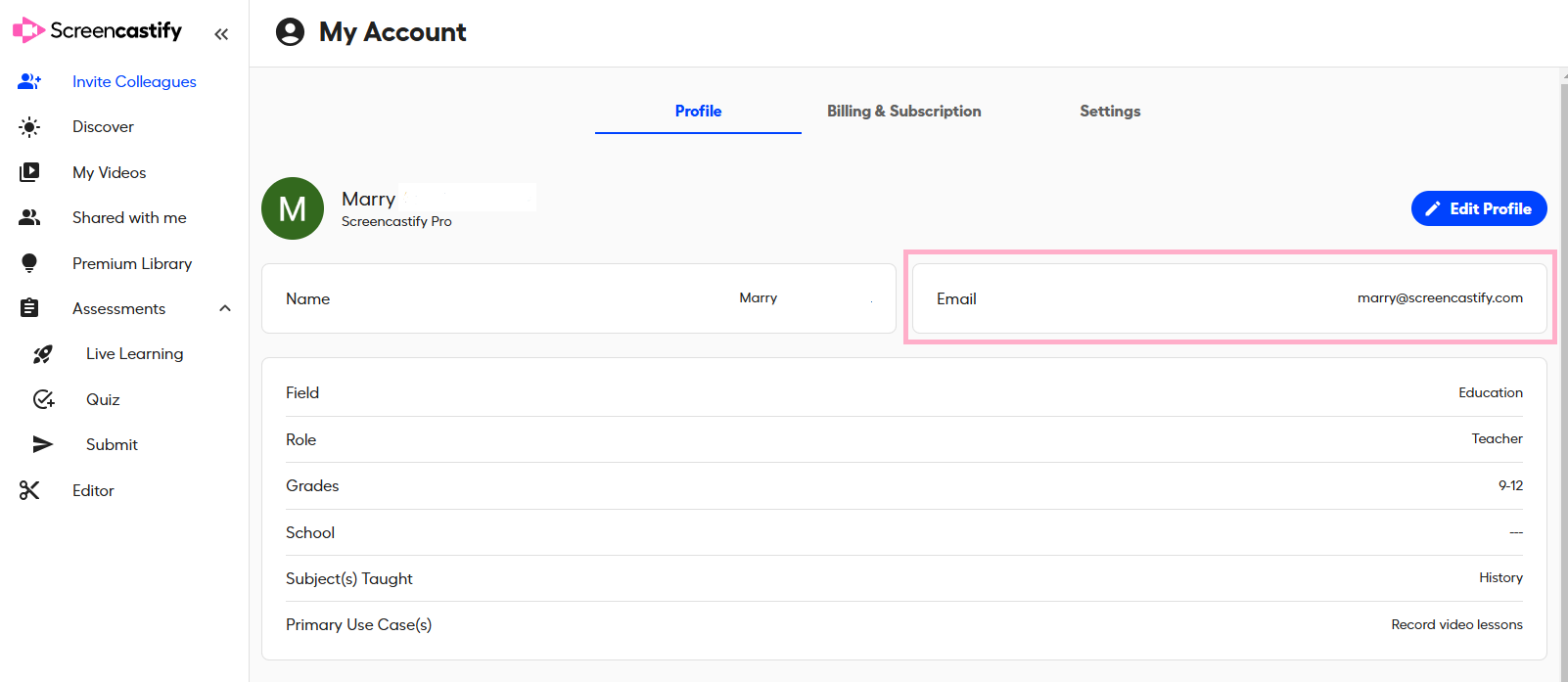Click the Edit Profile button
Viewport: 1568px width, 682px height.
tap(1479, 208)
